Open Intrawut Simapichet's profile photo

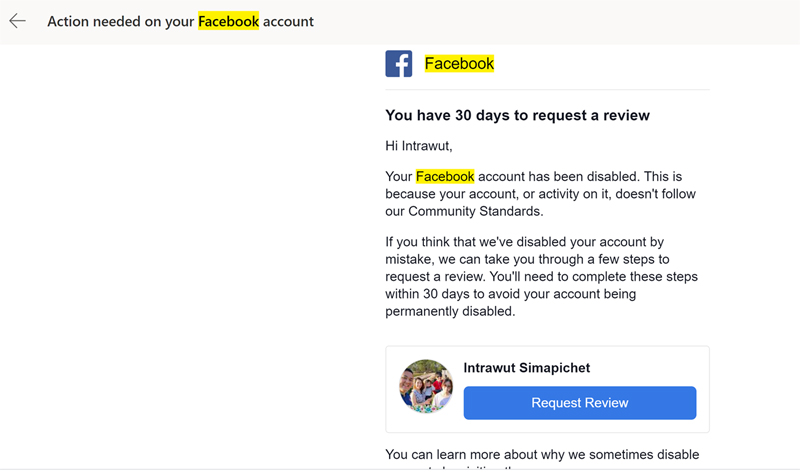point(426,386)
